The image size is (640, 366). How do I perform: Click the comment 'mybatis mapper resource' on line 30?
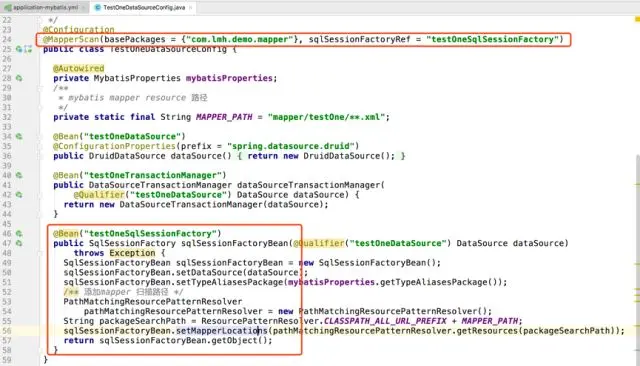point(127,98)
